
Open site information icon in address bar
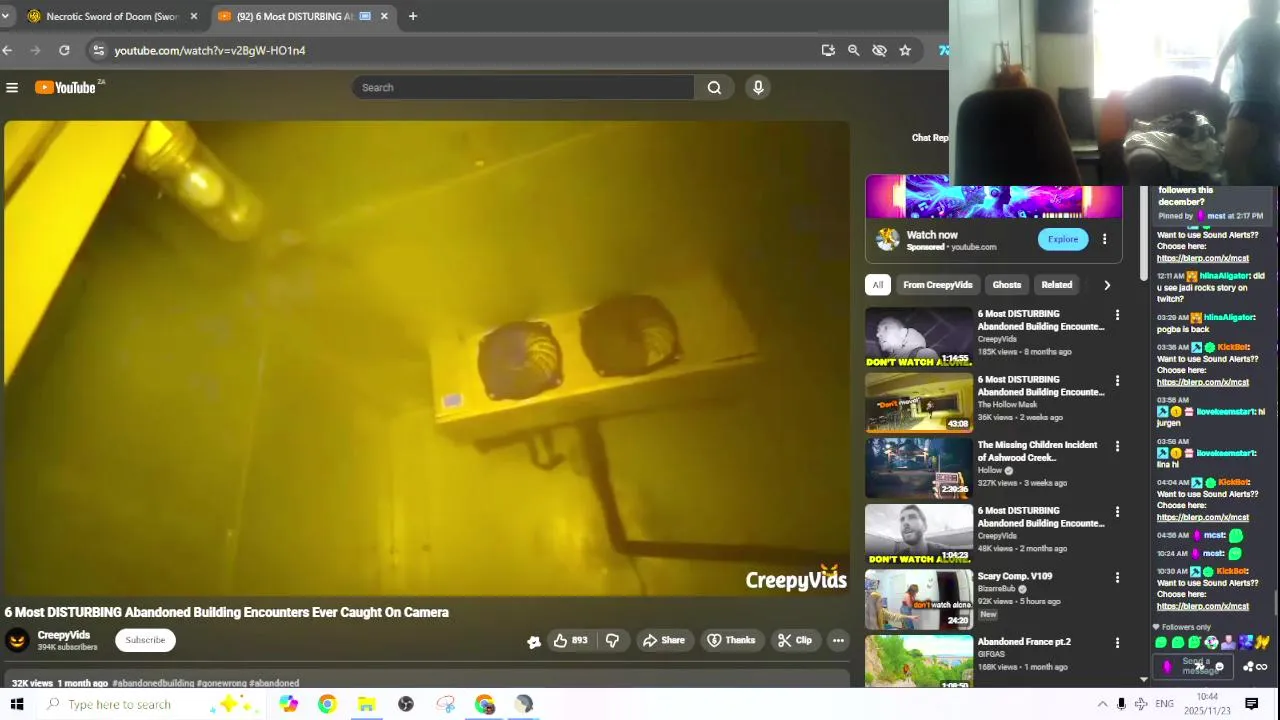pos(97,50)
